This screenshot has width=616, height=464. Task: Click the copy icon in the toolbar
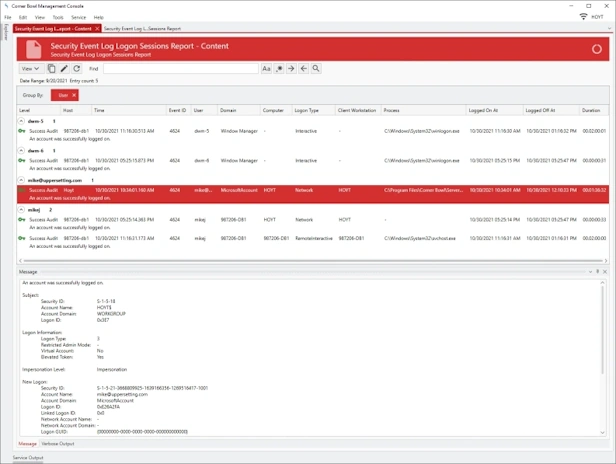click(52, 69)
